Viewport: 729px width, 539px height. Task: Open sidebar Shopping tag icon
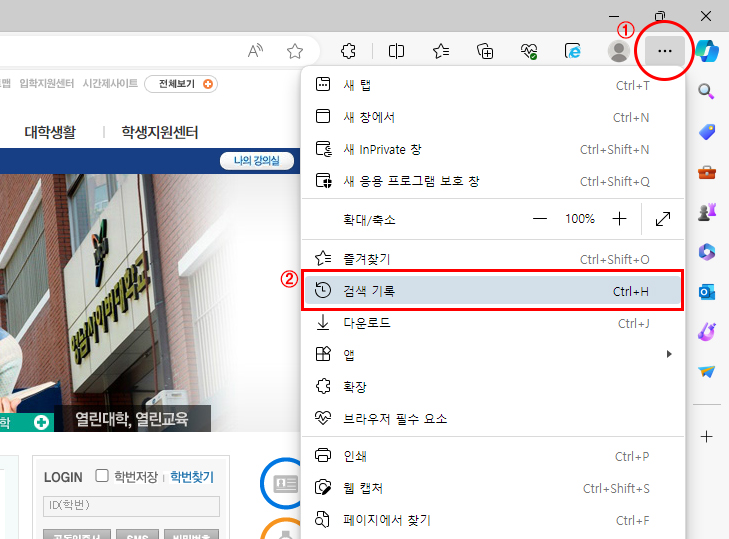click(x=707, y=132)
